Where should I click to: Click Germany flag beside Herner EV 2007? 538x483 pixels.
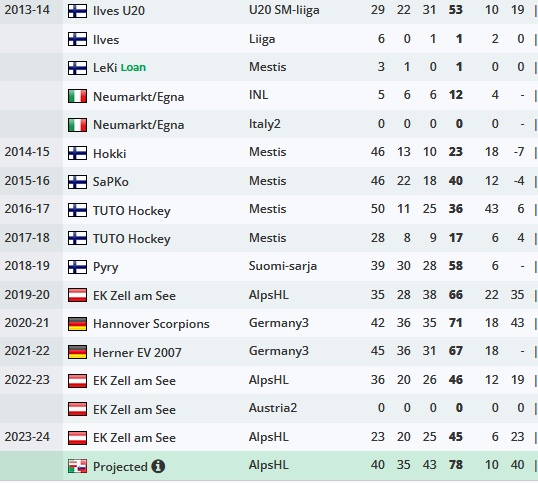click(77, 352)
